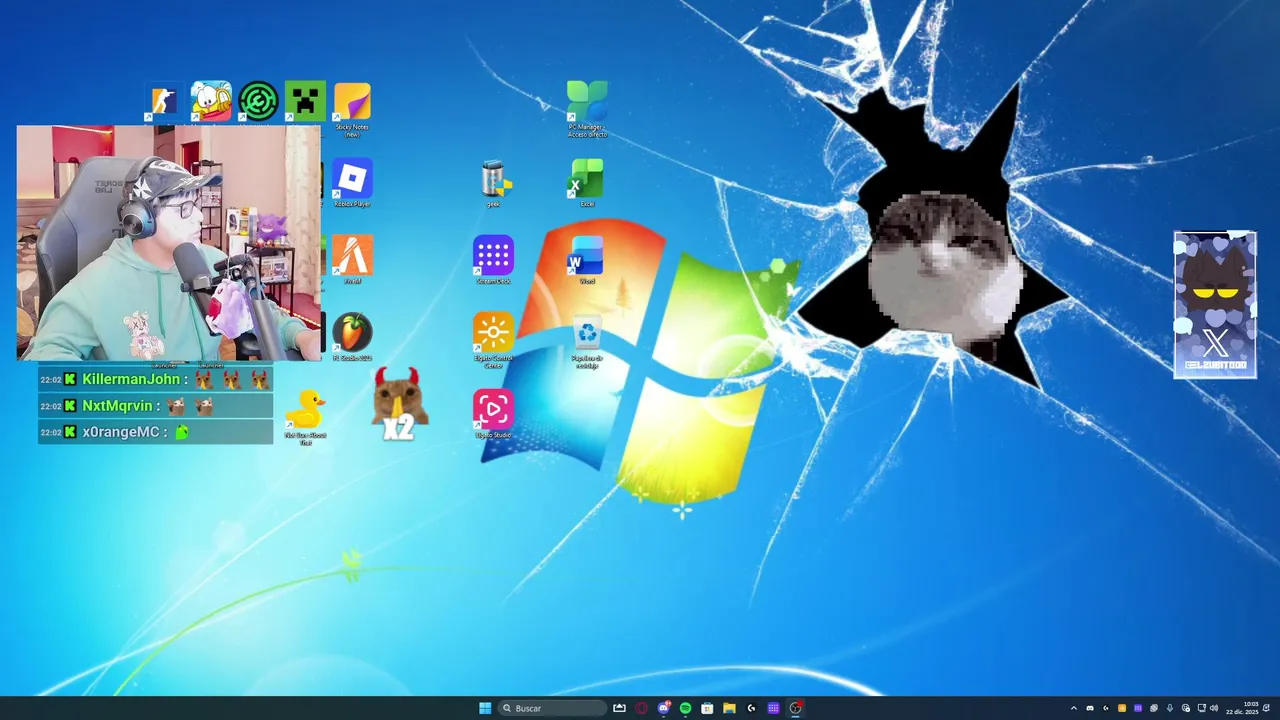Expand hidden system tray icons chevron
Viewport: 1280px width, 720px height.
click(1074, 708)
